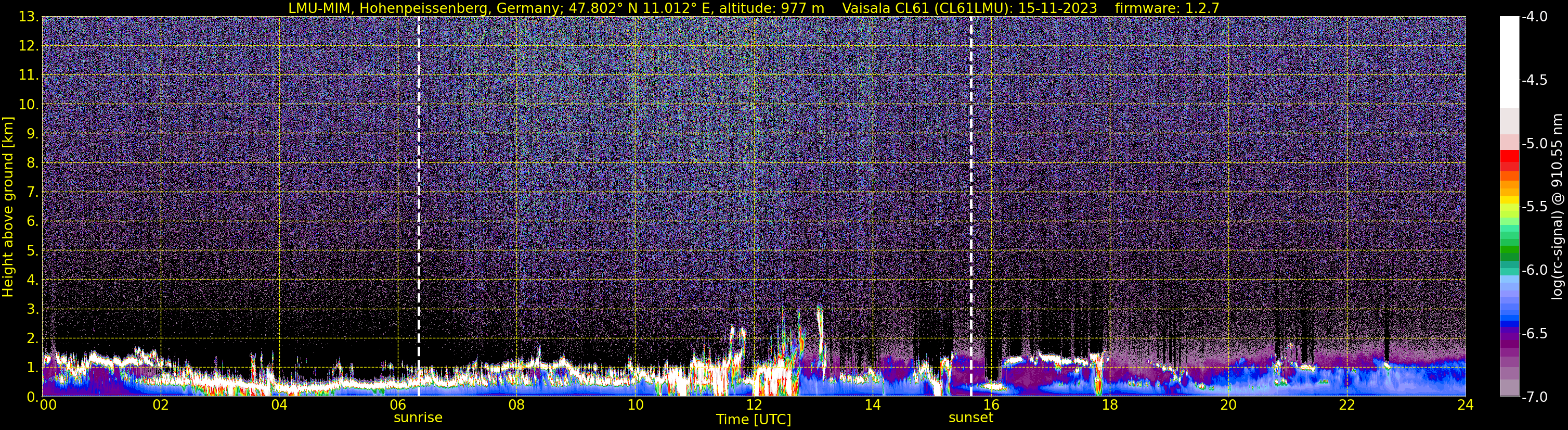The height and width of the screenshot is (430, 1568).
Task: Click height axis tick '8.'
Action: pyautogui.click(x=32, y=163)
